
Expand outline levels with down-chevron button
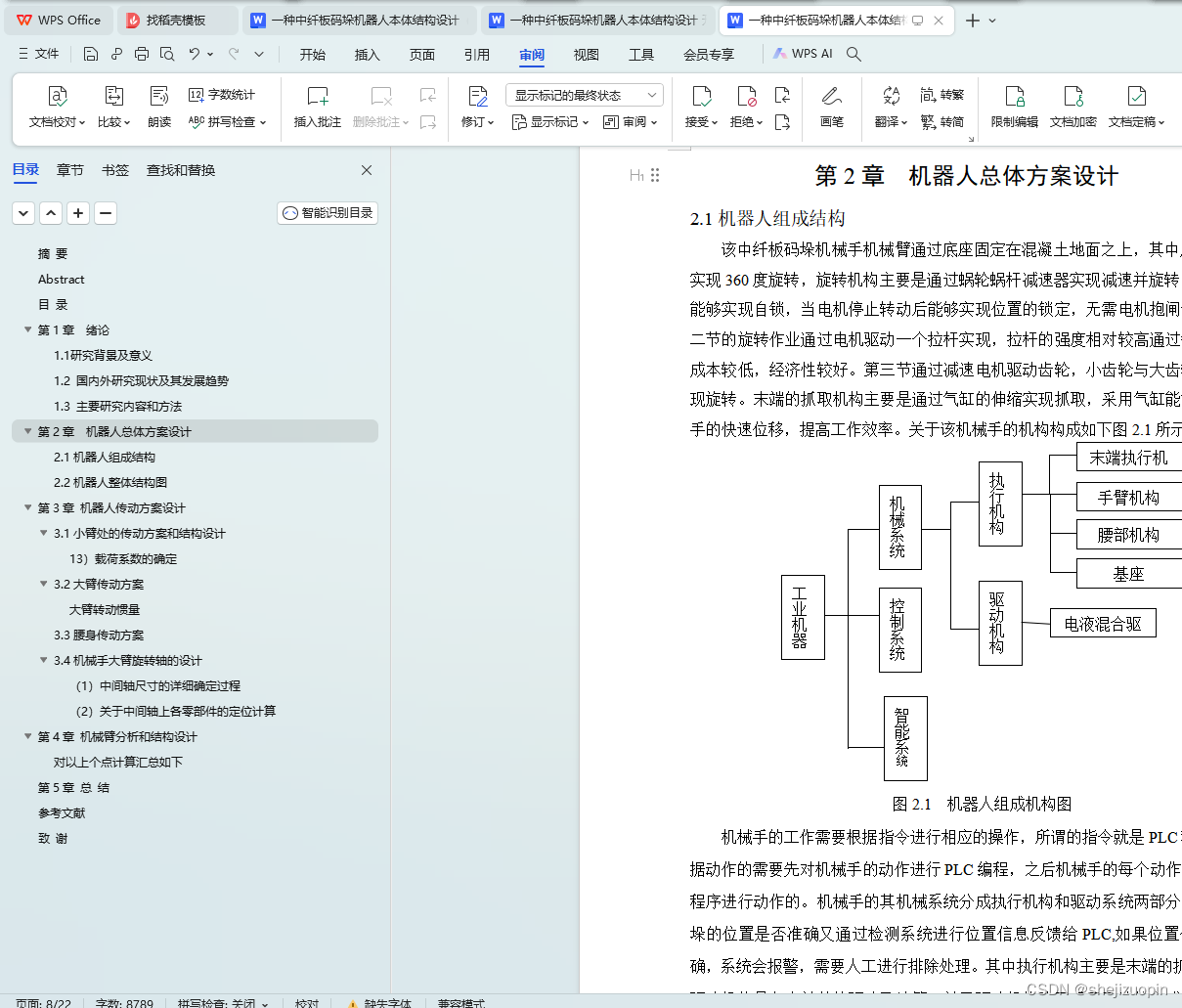[24, 213]
